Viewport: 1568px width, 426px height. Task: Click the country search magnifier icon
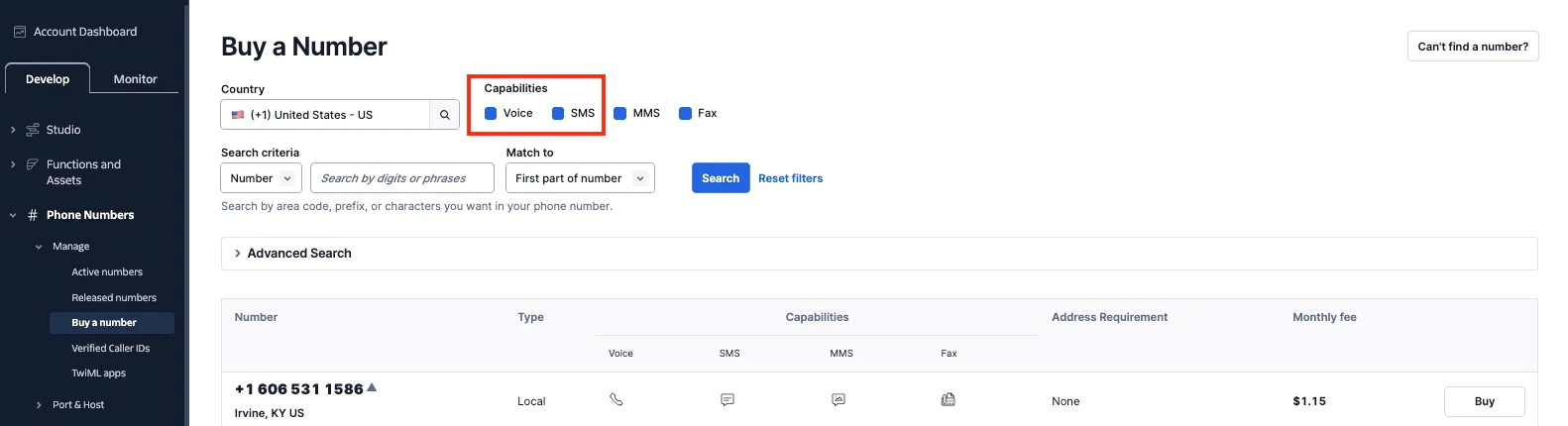[x=445, y=115]
